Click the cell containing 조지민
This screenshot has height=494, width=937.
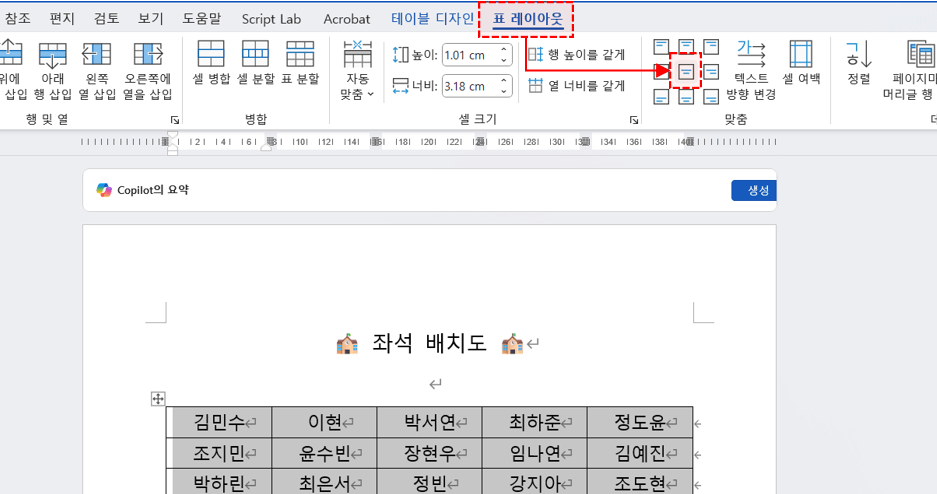[x=219, y=453]
